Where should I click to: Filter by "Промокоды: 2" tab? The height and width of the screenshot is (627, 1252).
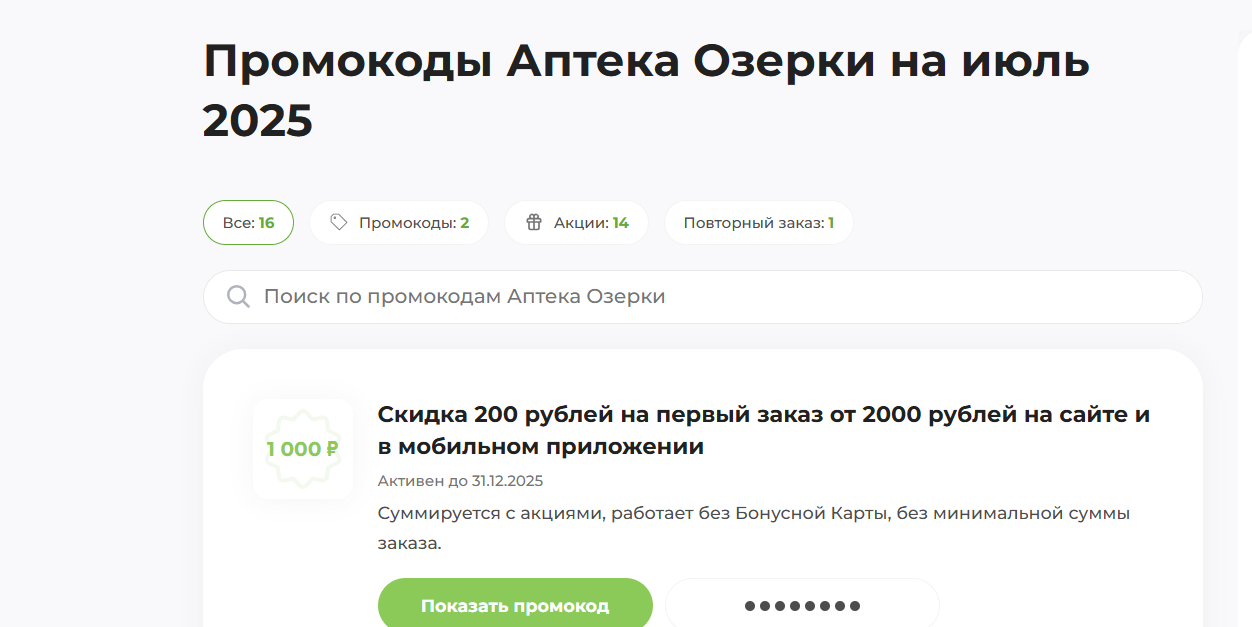point(399,223)
